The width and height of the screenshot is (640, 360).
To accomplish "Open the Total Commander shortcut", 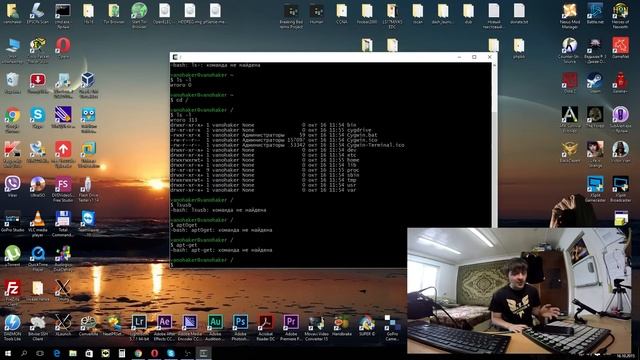I will 63,223.
